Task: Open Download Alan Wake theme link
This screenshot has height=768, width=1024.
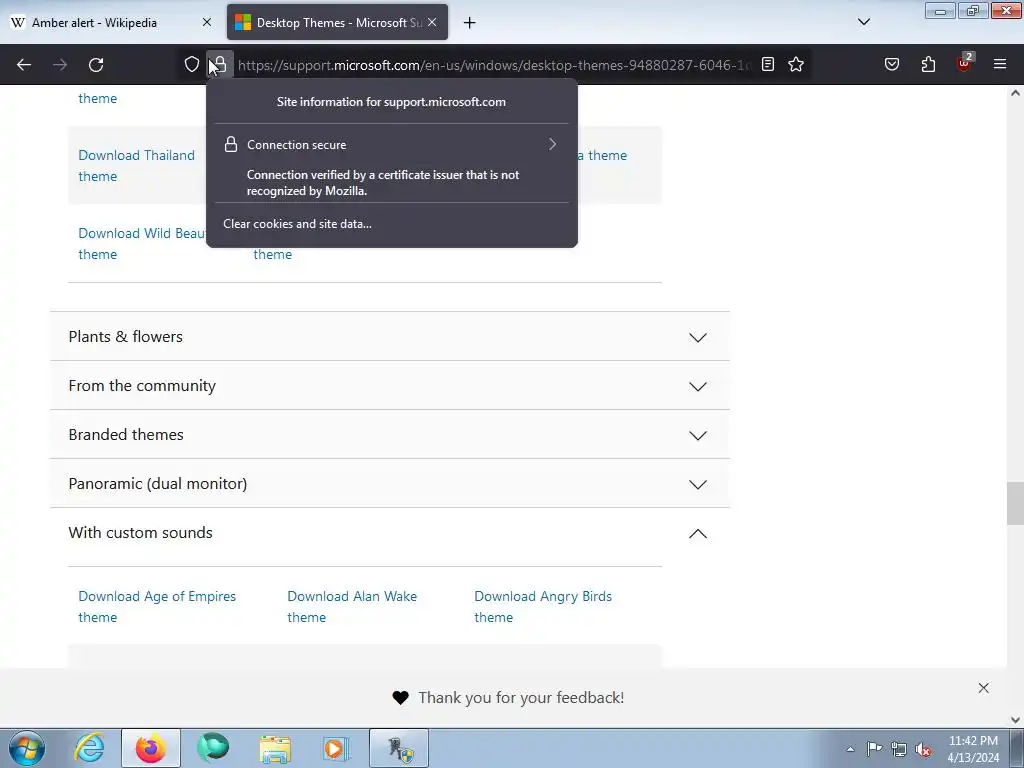Action: click(x=352, y=607)
